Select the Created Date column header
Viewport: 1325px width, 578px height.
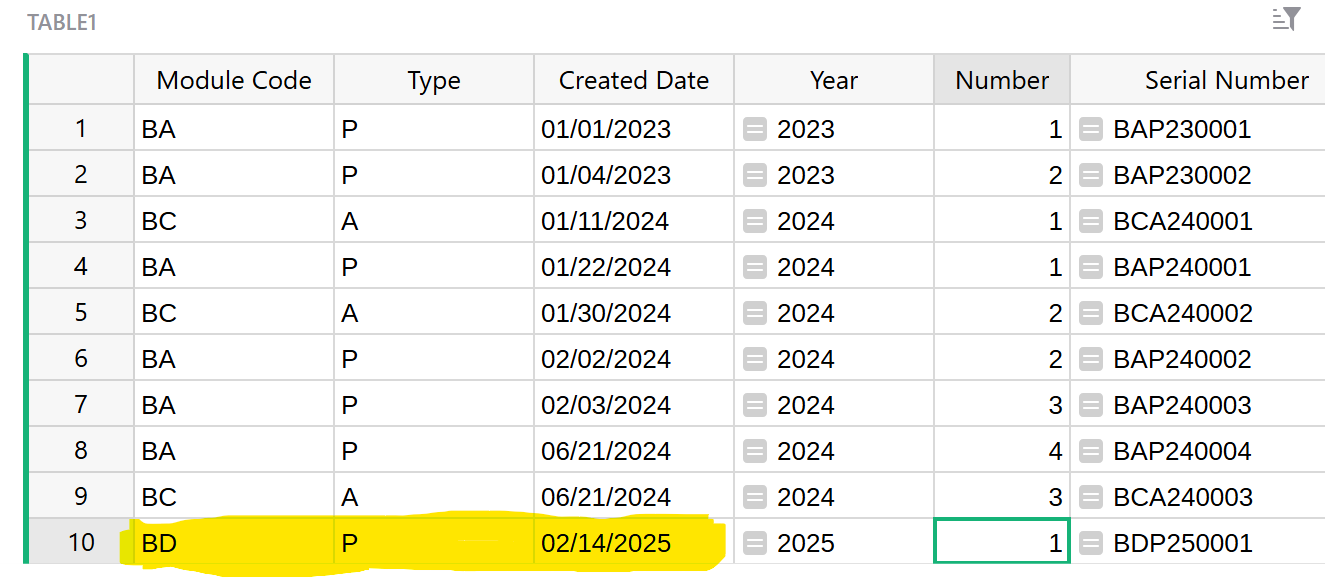(x=634, y=80)
